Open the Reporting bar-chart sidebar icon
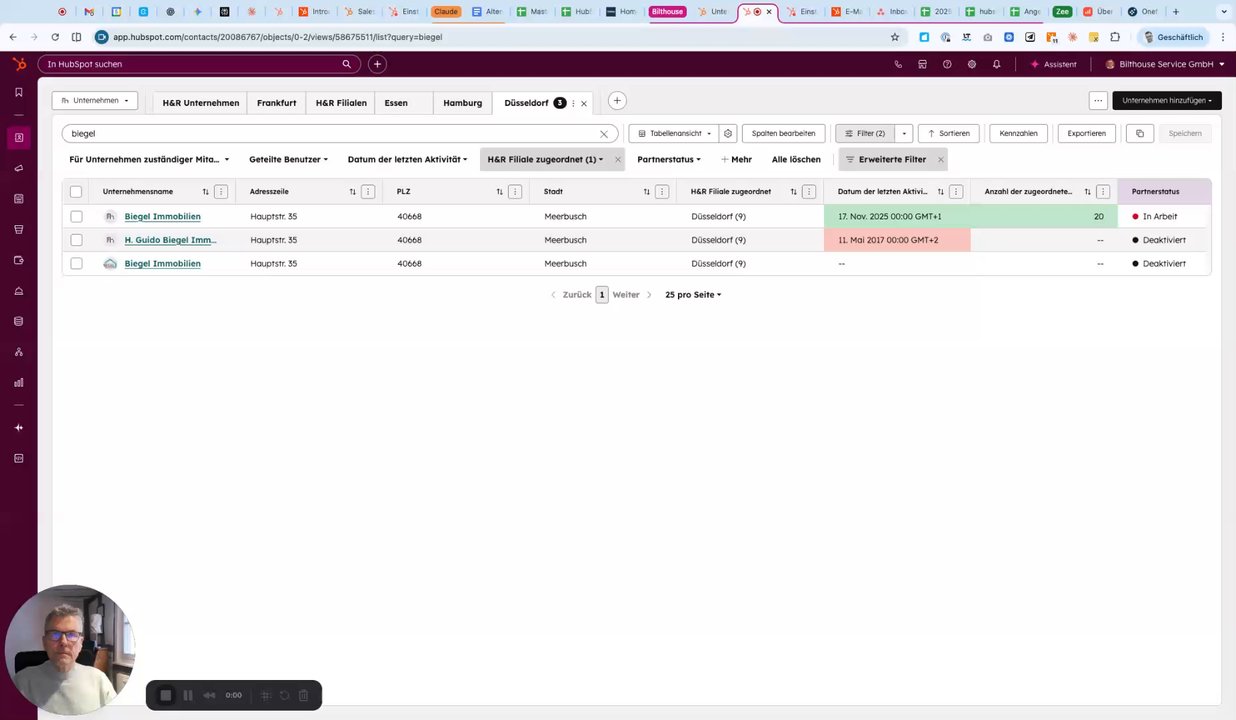1236x720 pixels. (19, 383)
